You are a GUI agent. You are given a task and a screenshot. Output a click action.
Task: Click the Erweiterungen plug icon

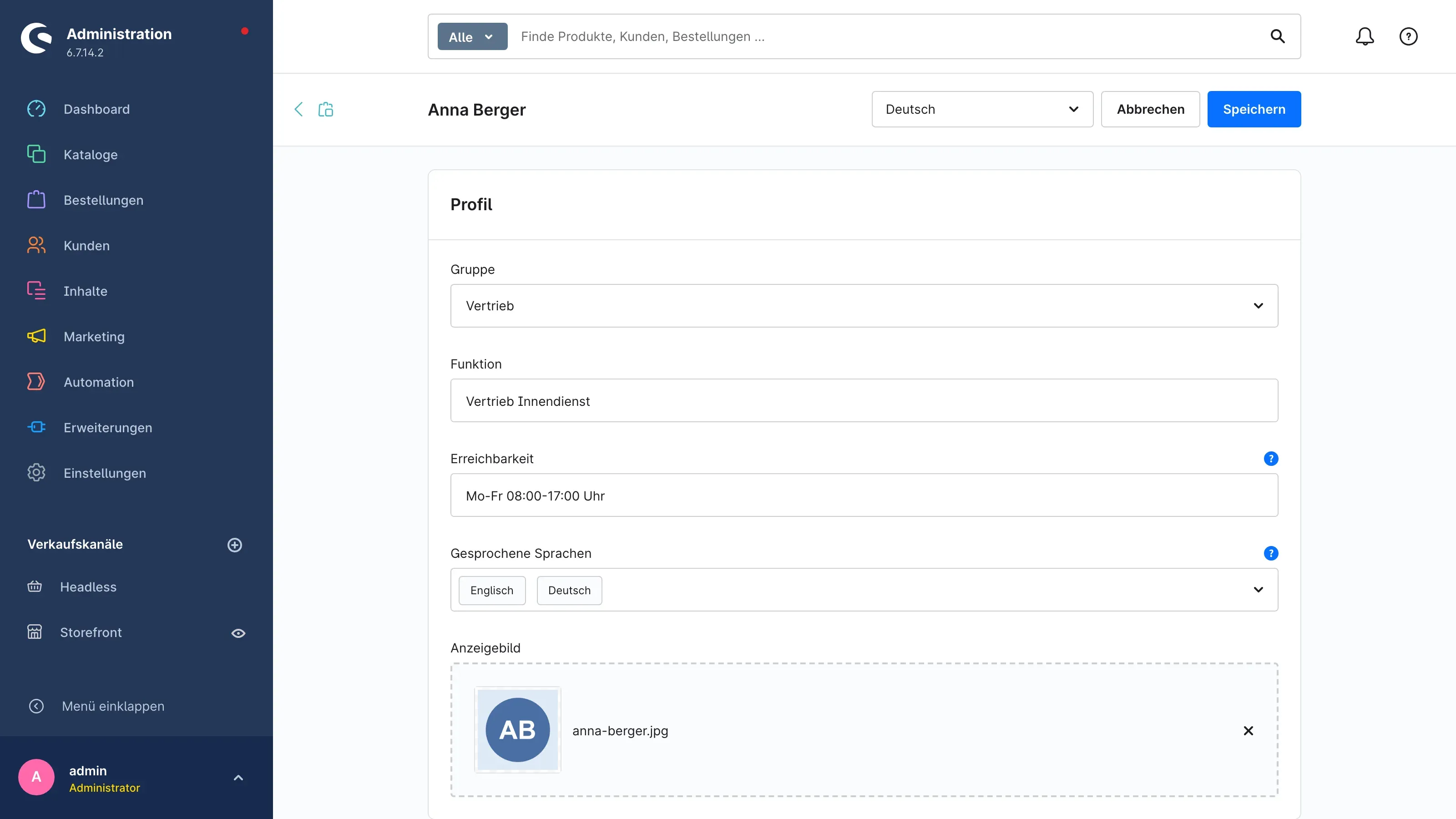(36, 427)
